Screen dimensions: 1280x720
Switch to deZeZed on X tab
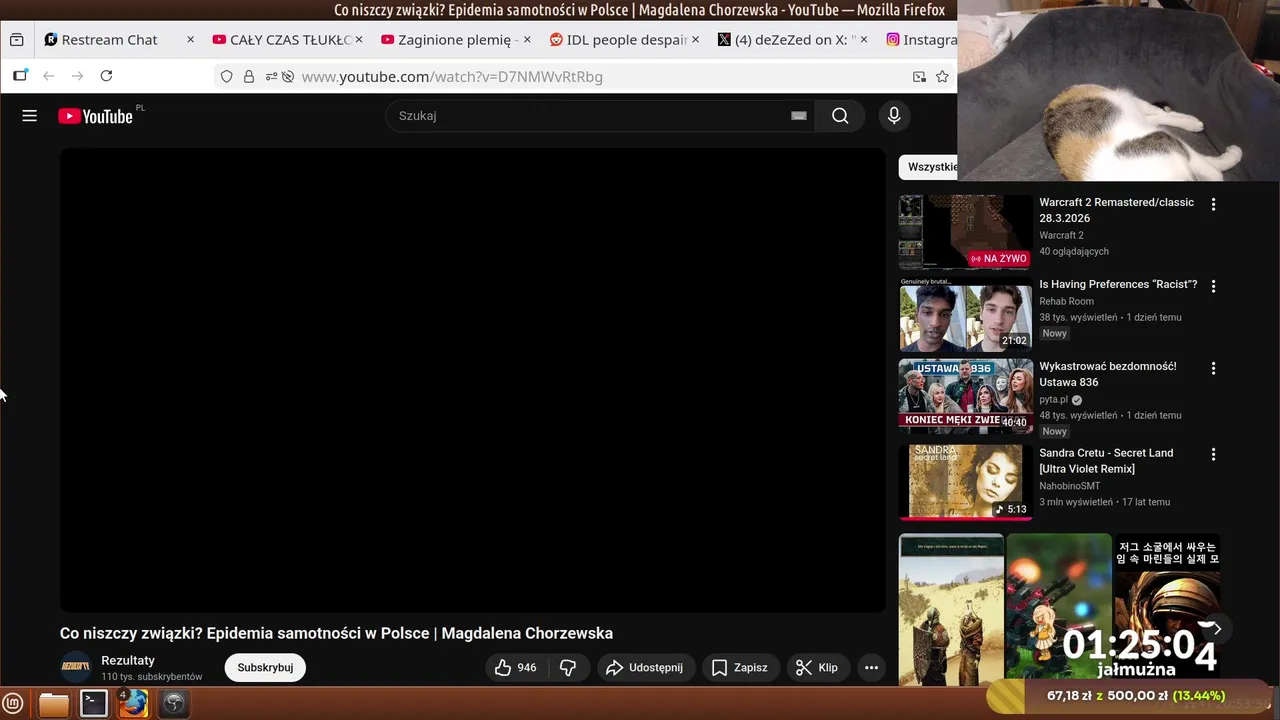click(x=792, y=40)
